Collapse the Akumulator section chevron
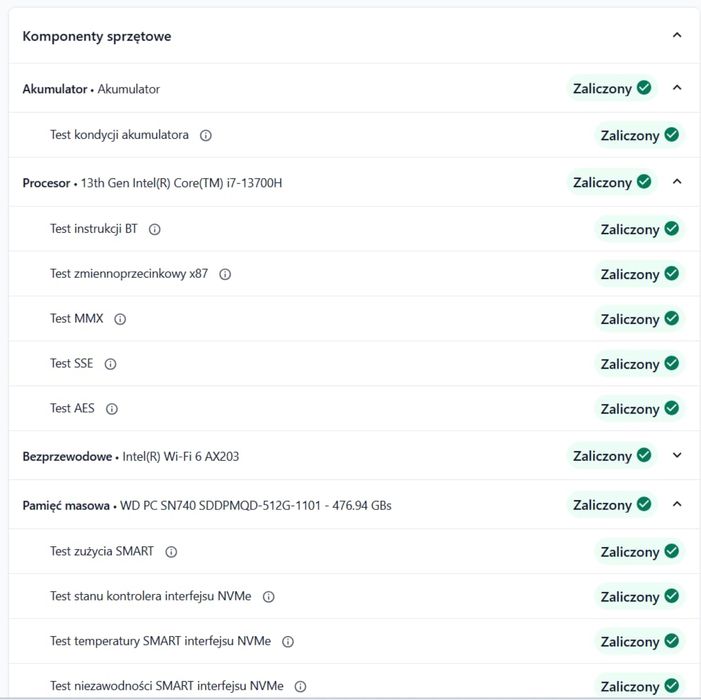Screen dimensions: 701x700 pos(677,88)
